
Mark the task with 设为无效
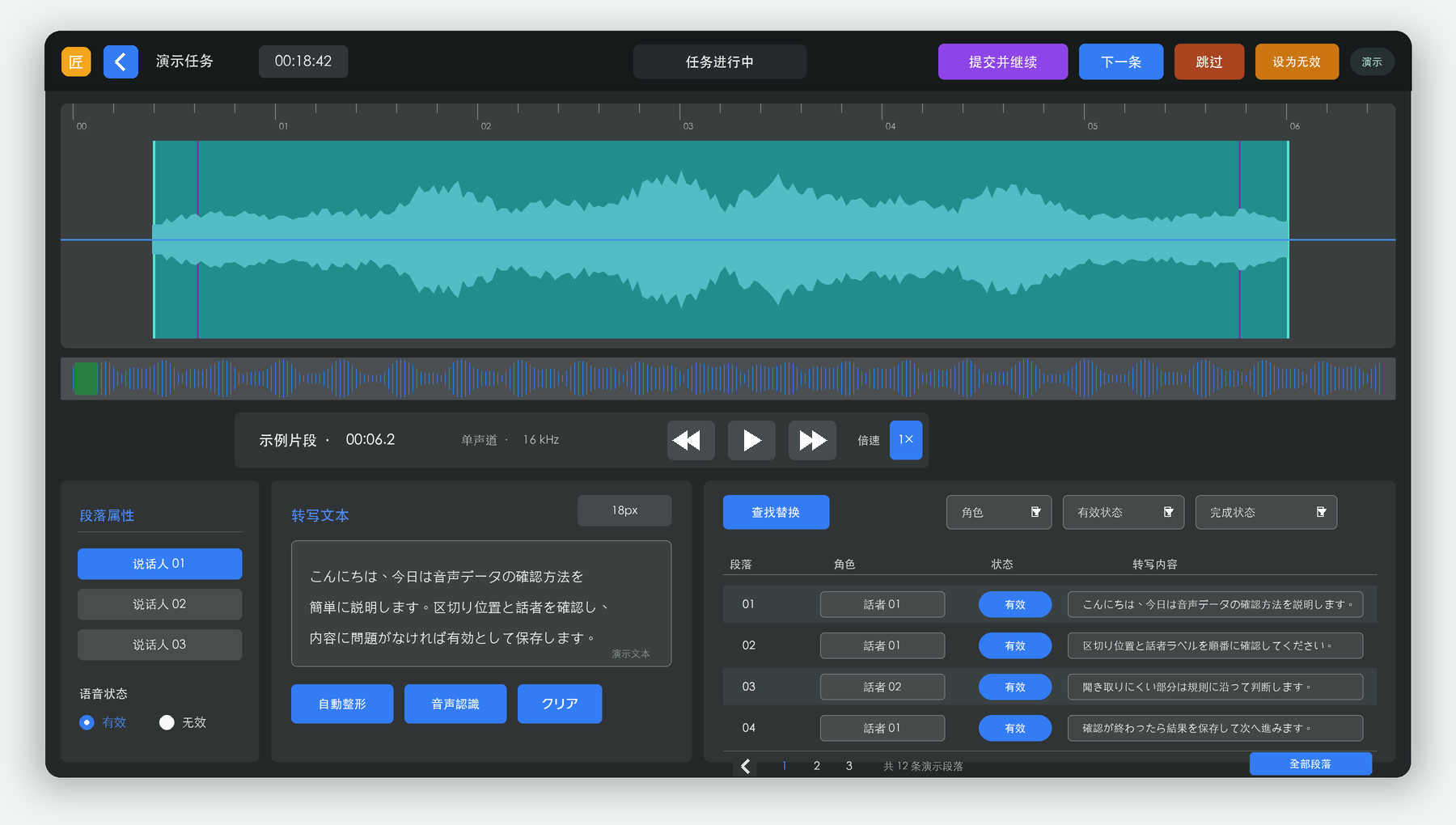1297,61
